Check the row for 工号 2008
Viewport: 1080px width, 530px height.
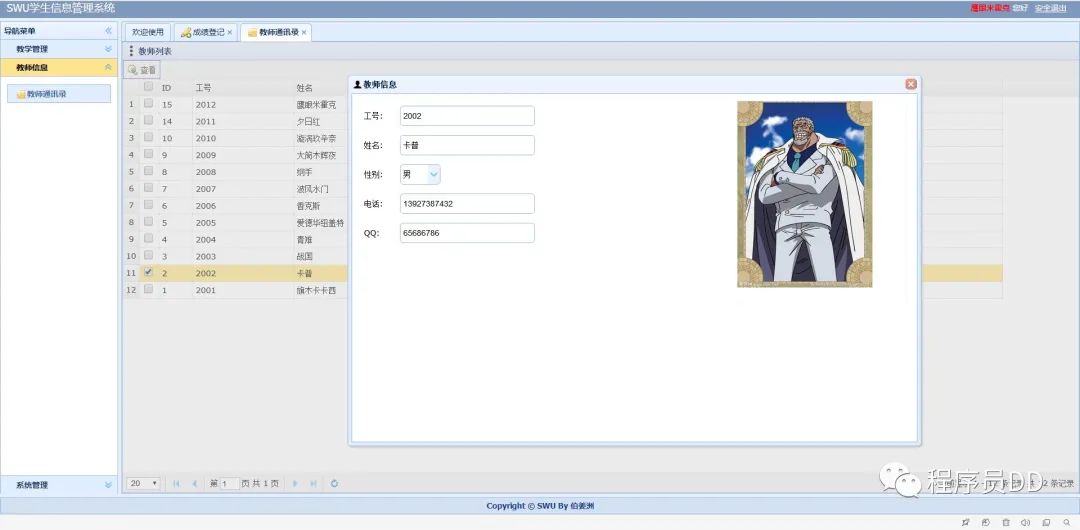click(x=148, y=171)
